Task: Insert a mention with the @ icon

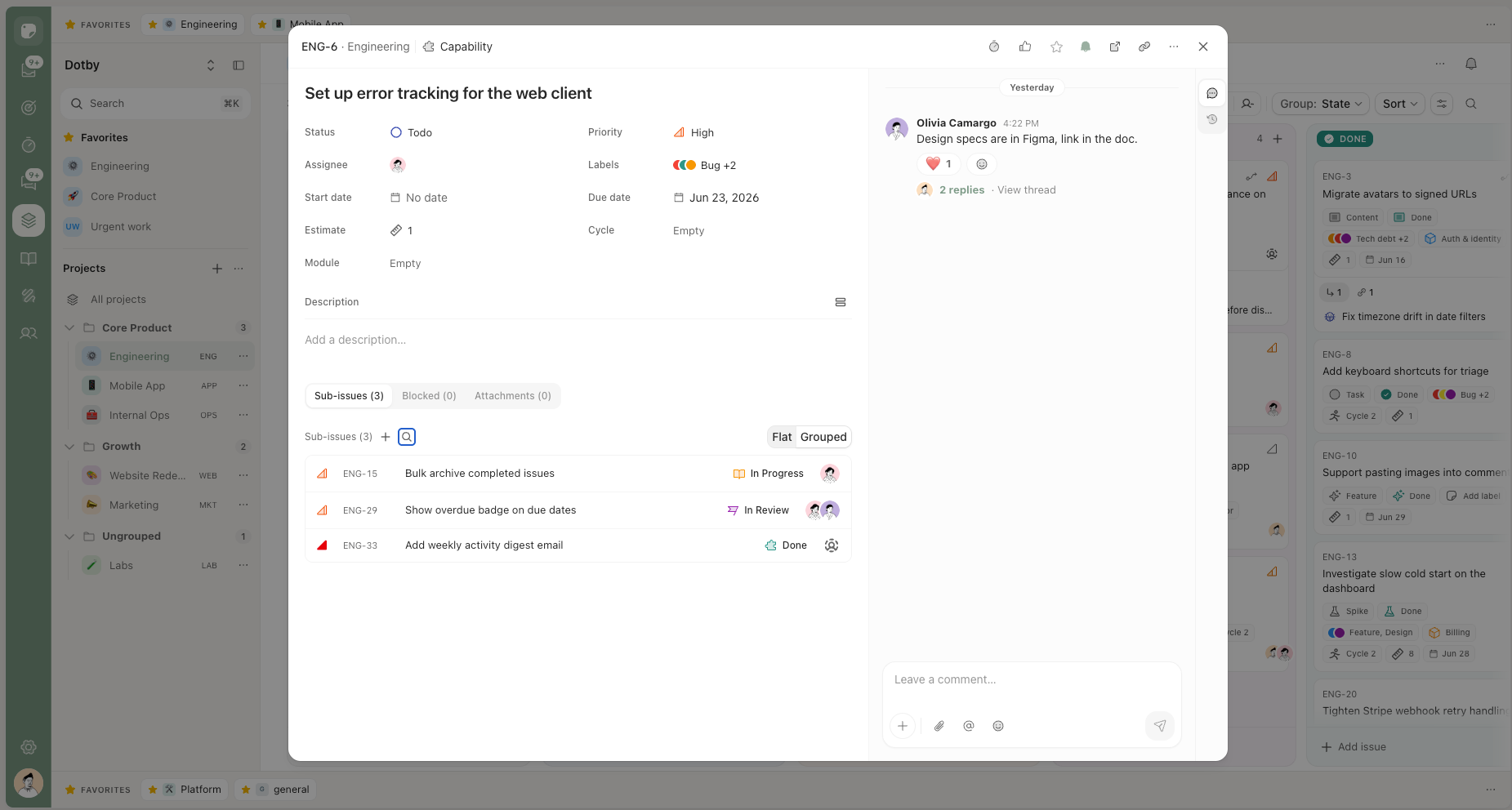Action: pyautogui.click(x=969, y=726)
